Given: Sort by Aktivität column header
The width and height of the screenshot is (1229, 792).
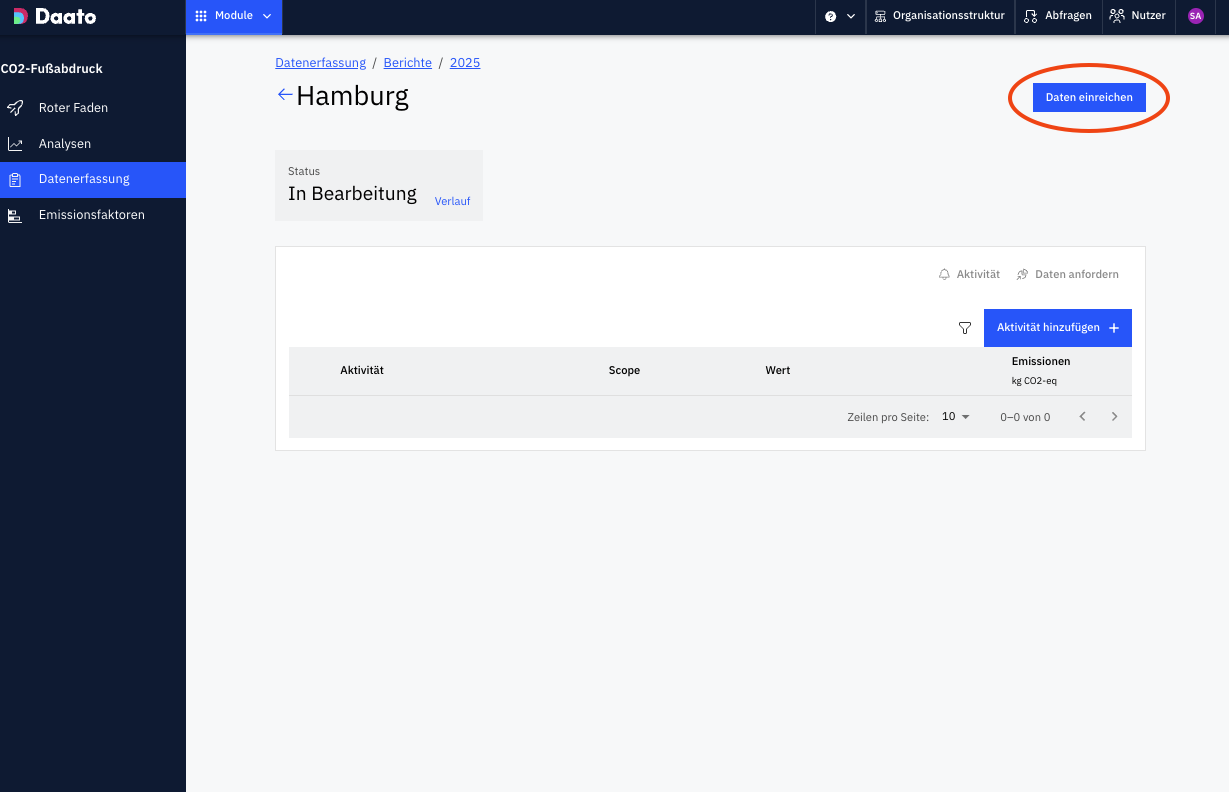Looking at the screenshot, I should [362, 370].
